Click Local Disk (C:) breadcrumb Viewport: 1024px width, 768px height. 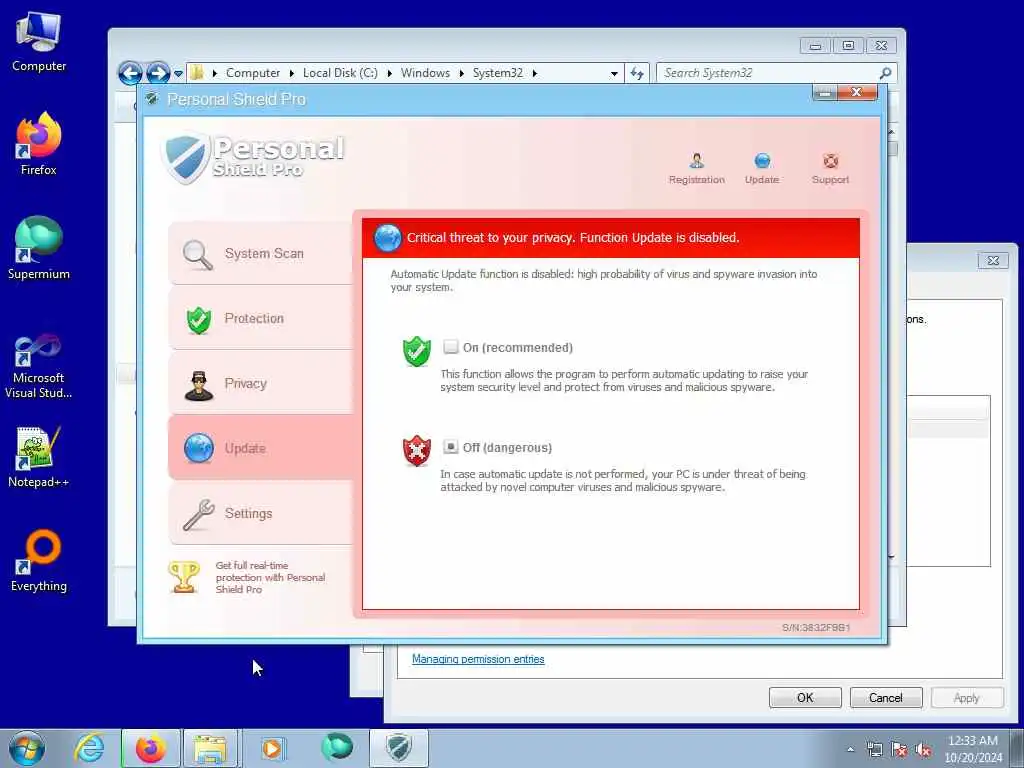tap(340, 73)
